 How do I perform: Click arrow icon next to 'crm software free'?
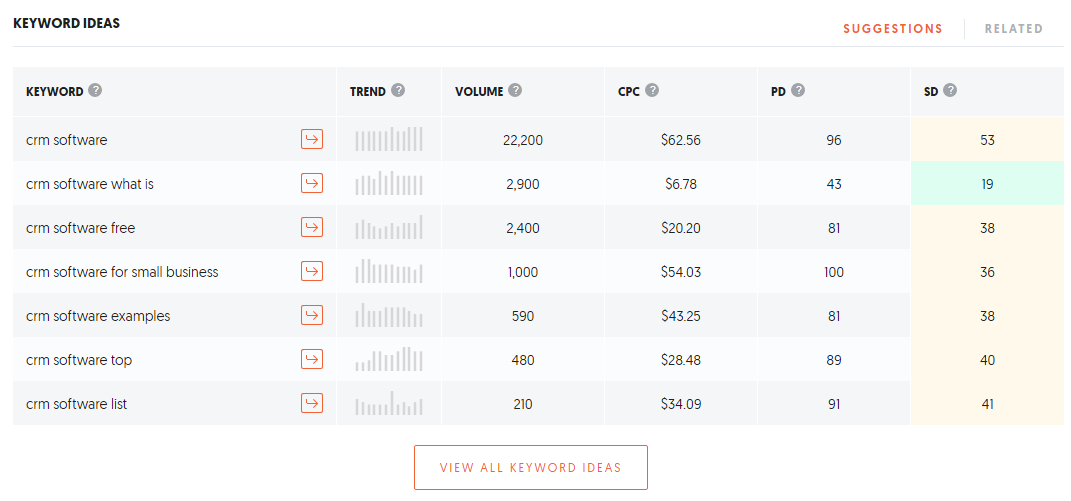tap(312, 227)
